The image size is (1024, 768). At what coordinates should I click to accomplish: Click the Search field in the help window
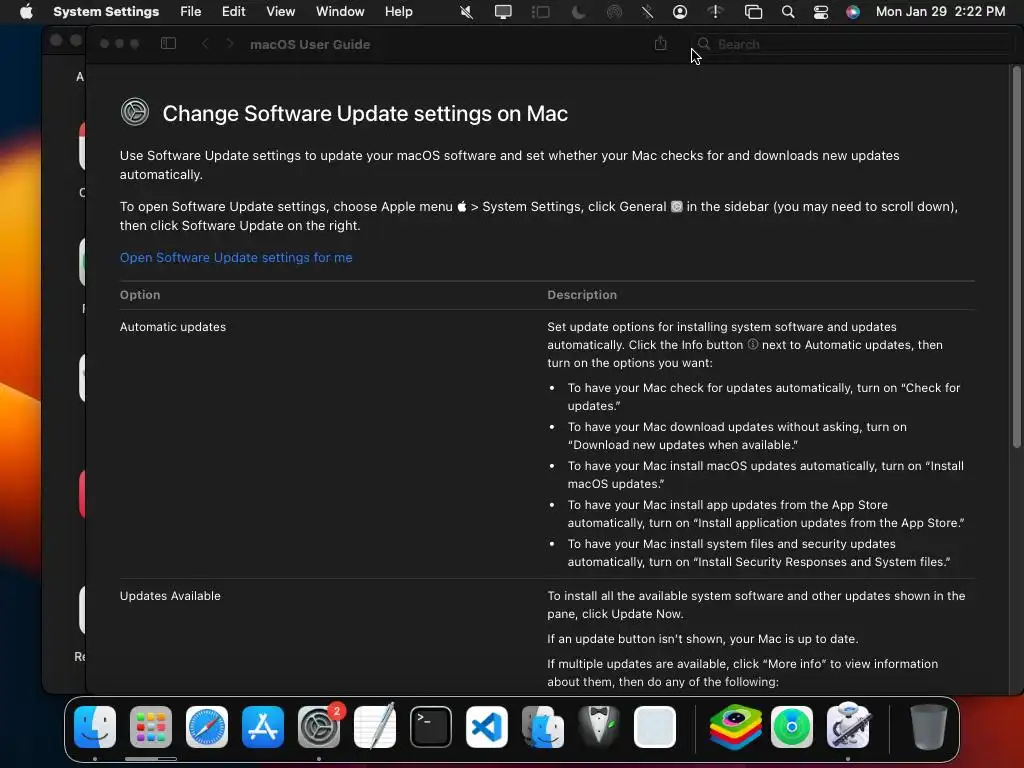[852, 44]
